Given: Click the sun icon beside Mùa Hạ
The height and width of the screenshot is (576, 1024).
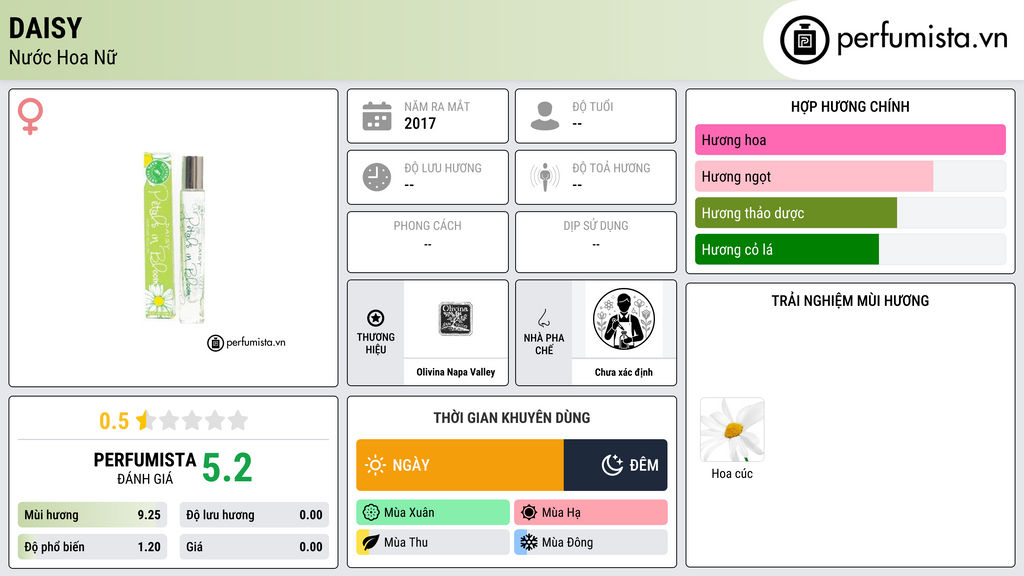Looking at the screenshot, I should tap(529, 513).
